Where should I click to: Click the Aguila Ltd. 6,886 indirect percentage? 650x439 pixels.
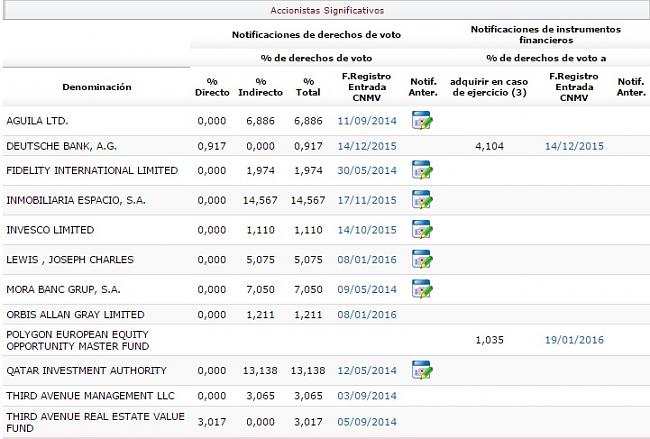[x=260, y=121]
